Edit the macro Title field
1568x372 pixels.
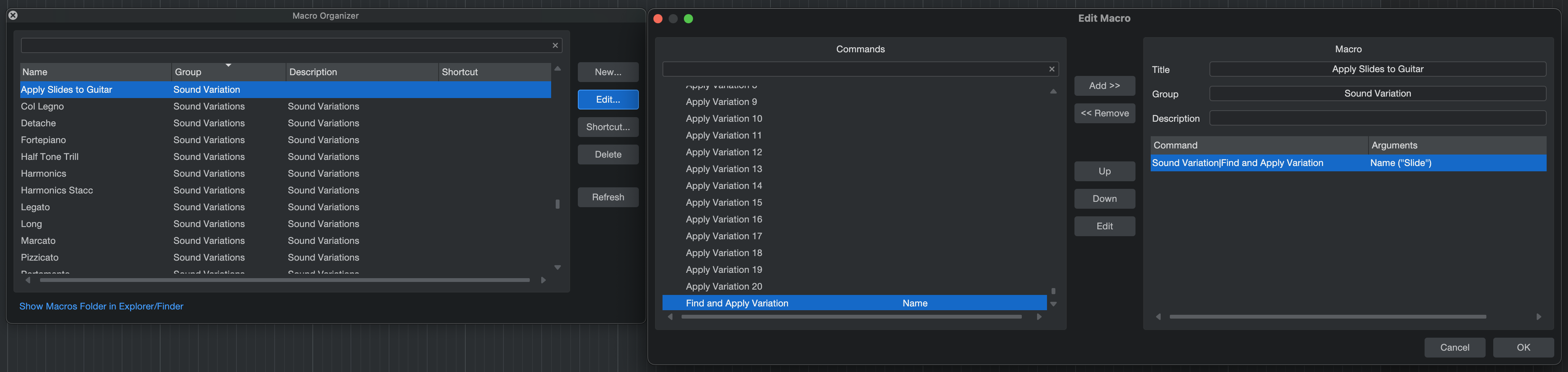coord(1377,69)
